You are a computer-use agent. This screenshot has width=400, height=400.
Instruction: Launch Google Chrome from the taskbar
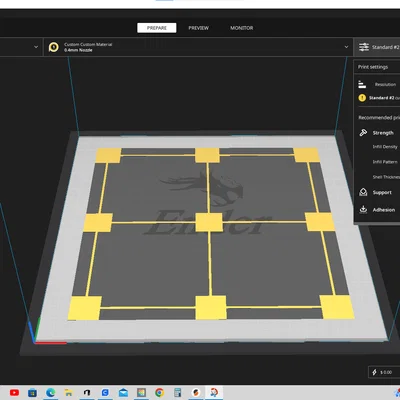click(159, 393)
